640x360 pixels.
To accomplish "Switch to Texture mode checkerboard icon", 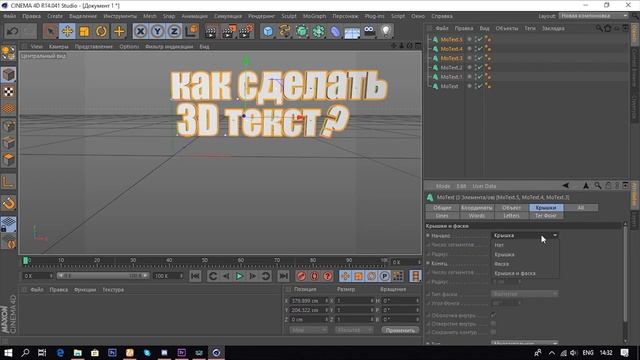I will pos(9,92).
